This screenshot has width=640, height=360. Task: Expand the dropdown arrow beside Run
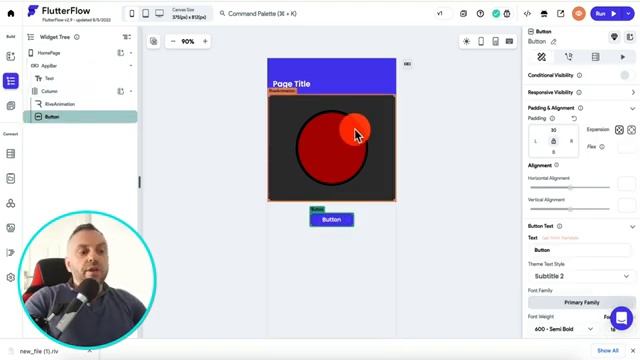point(628,13)
